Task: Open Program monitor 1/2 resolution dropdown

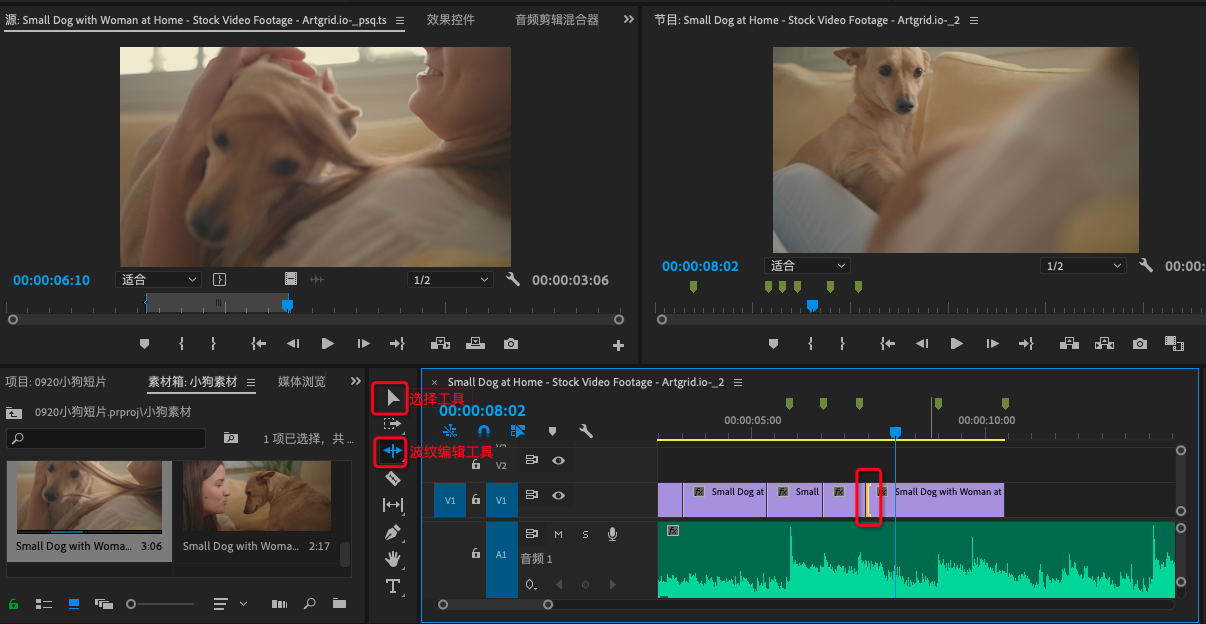Action: 1084,266
